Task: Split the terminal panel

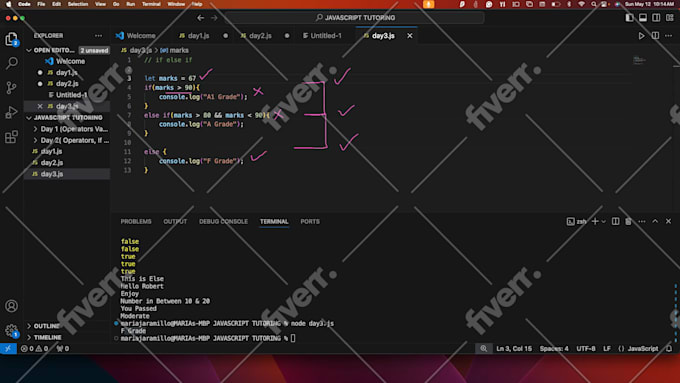Action: click(x=615, y=221)
